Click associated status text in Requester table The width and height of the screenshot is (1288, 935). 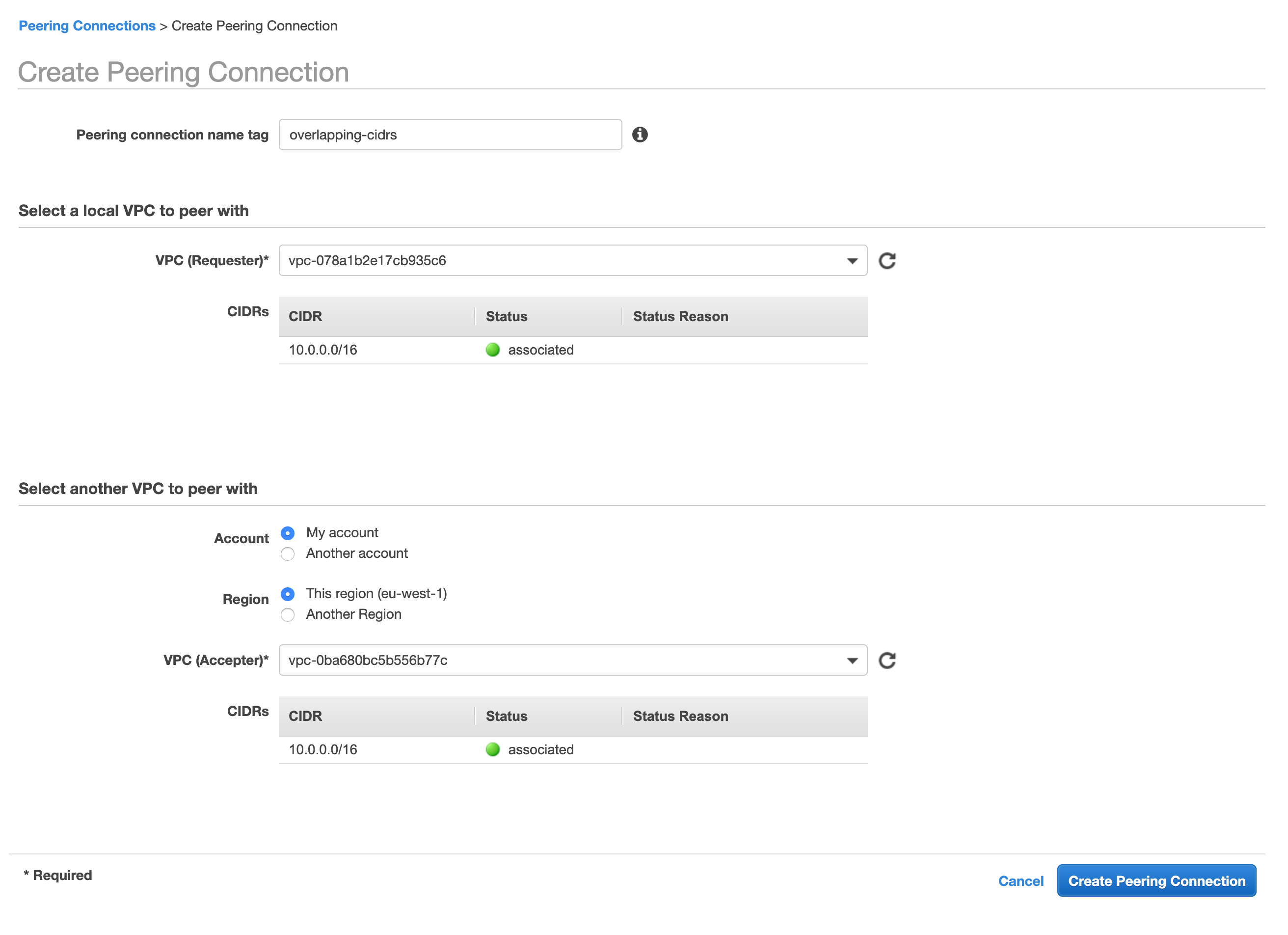[x=540, y=350]
